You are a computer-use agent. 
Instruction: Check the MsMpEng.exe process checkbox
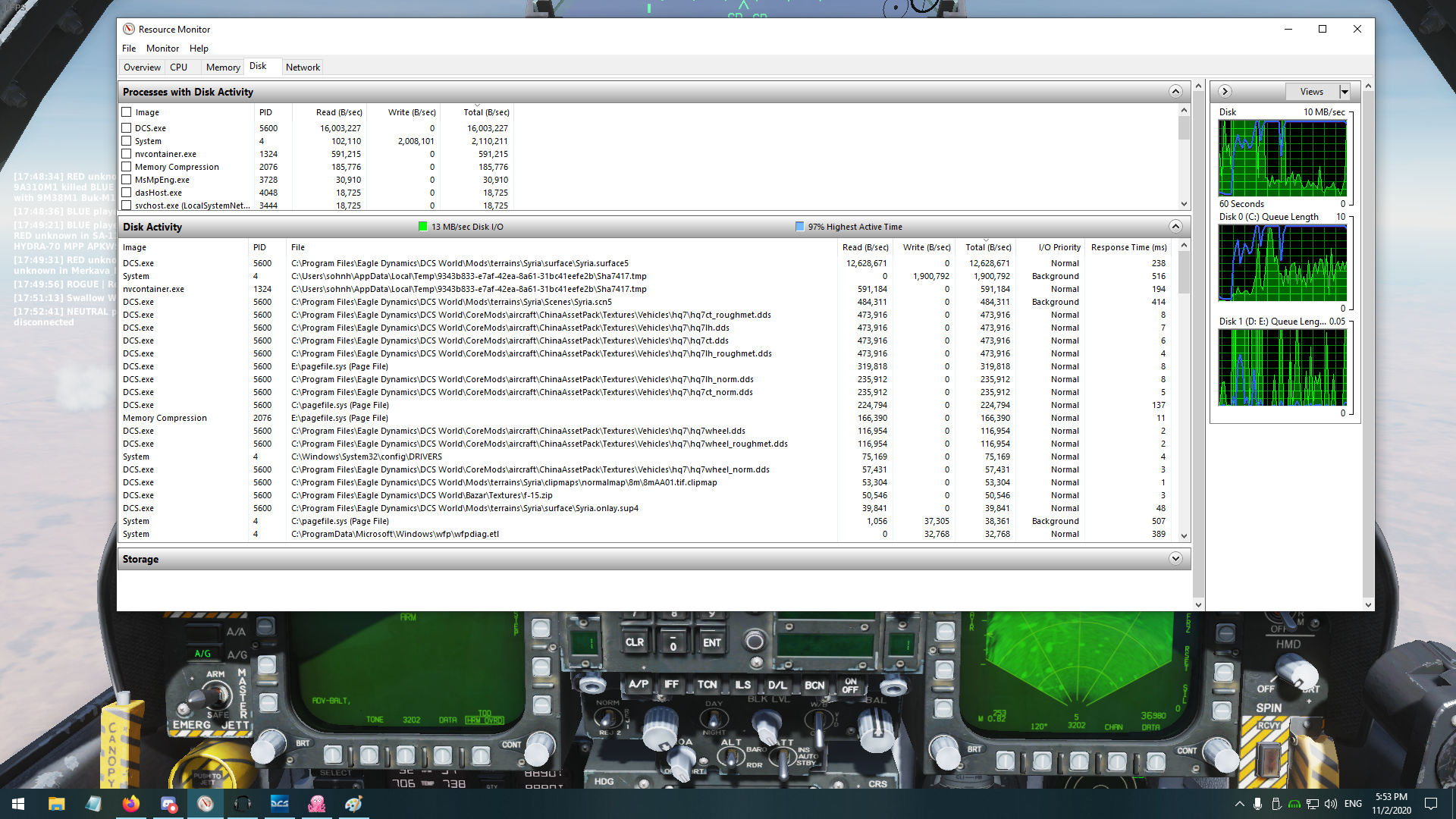[x=127, y=180]
